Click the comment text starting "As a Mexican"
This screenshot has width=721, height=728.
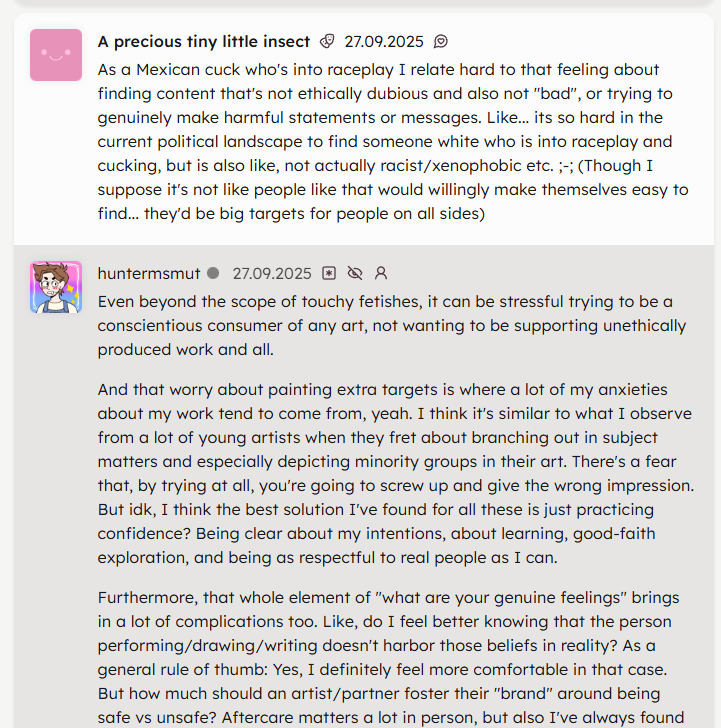393,141
